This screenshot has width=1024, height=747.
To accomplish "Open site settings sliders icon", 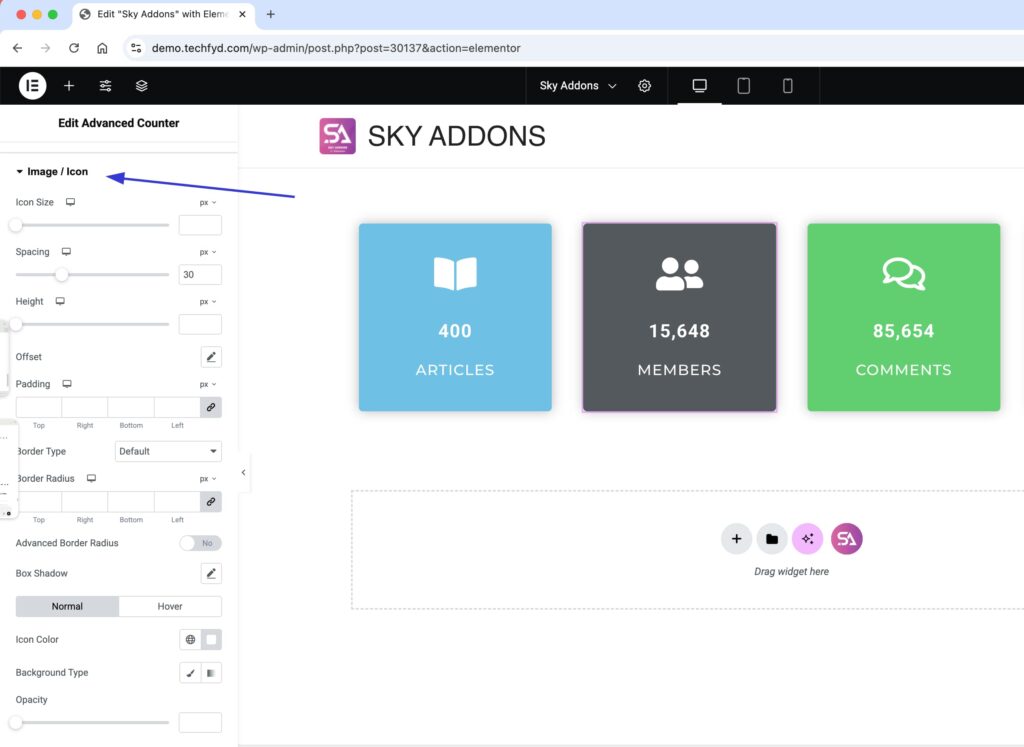I will (105, 86).
